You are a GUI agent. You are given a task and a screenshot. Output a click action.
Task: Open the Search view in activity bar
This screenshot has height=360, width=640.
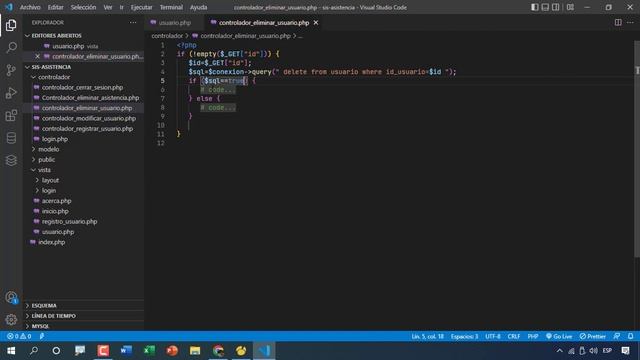[11, 48]
